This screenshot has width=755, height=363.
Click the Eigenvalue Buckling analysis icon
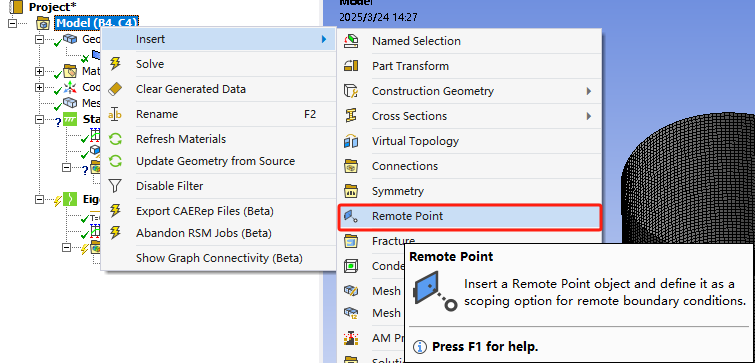tap(70, 199)
